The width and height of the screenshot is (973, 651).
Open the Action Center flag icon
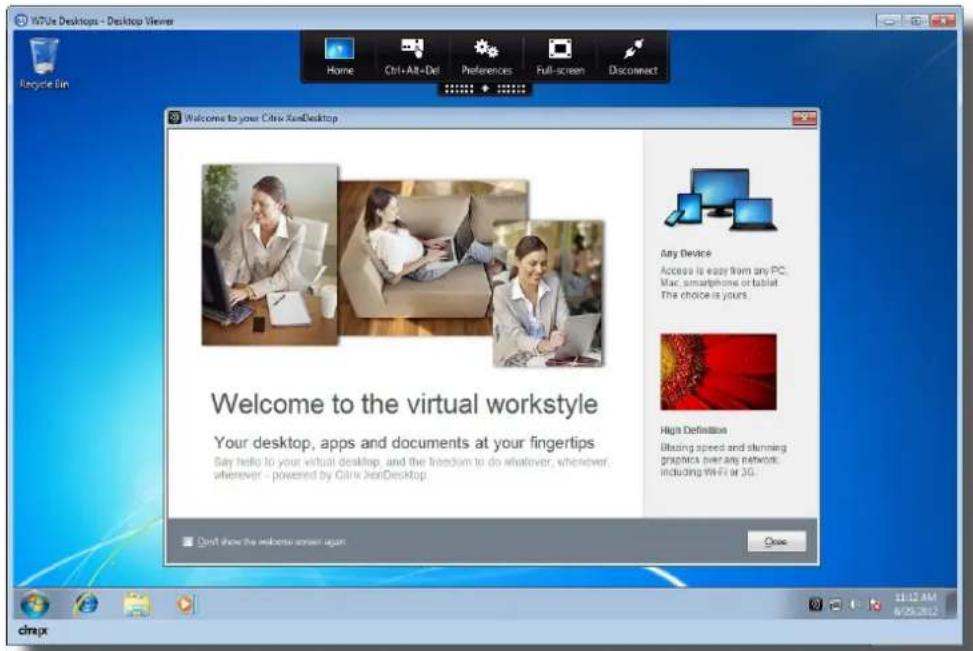(874, 604)
